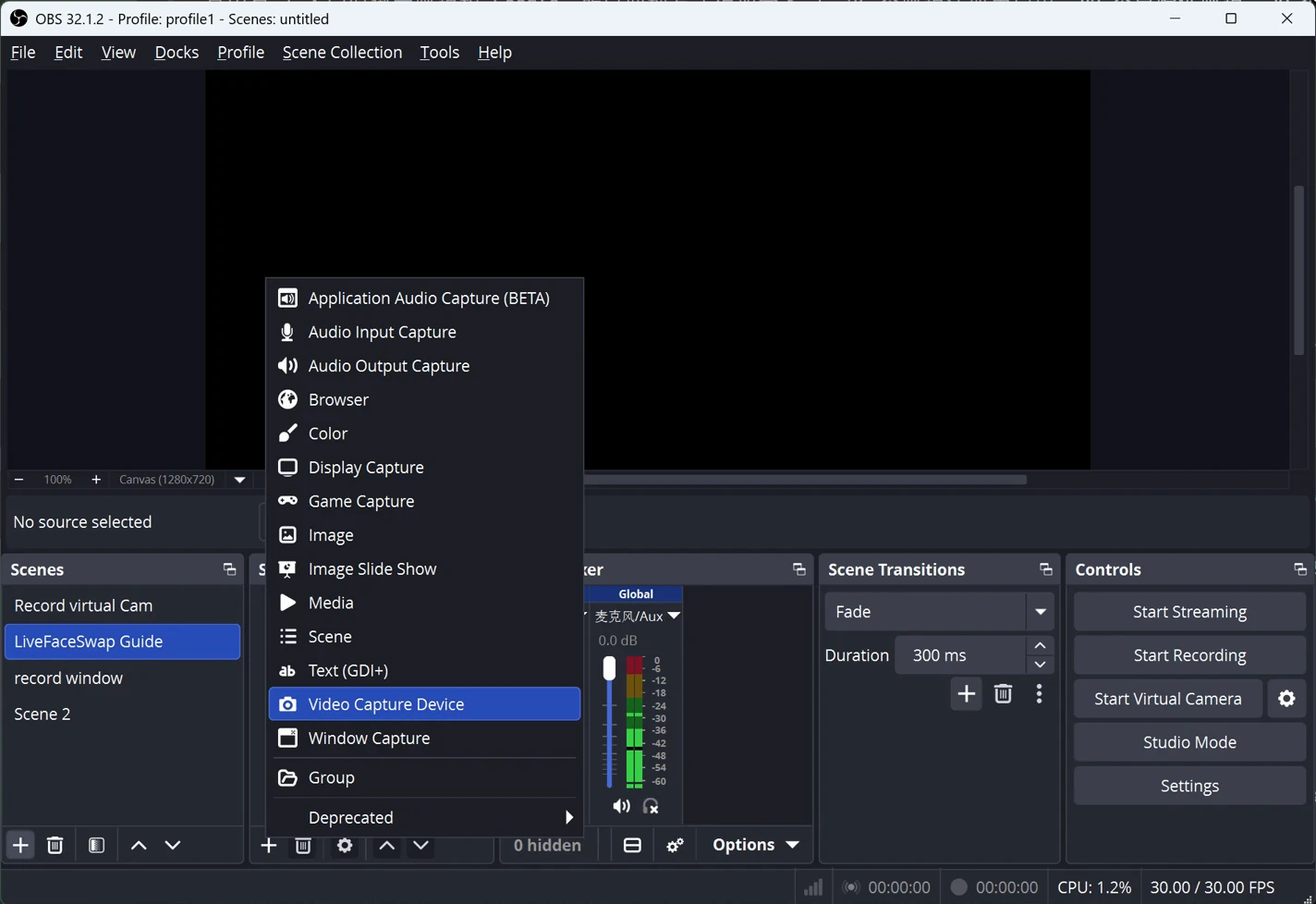This screenshot has width=1316, height=904.
Task: Select the LiveFaceSwap Guide scene
Action: (x=122, y=641)
